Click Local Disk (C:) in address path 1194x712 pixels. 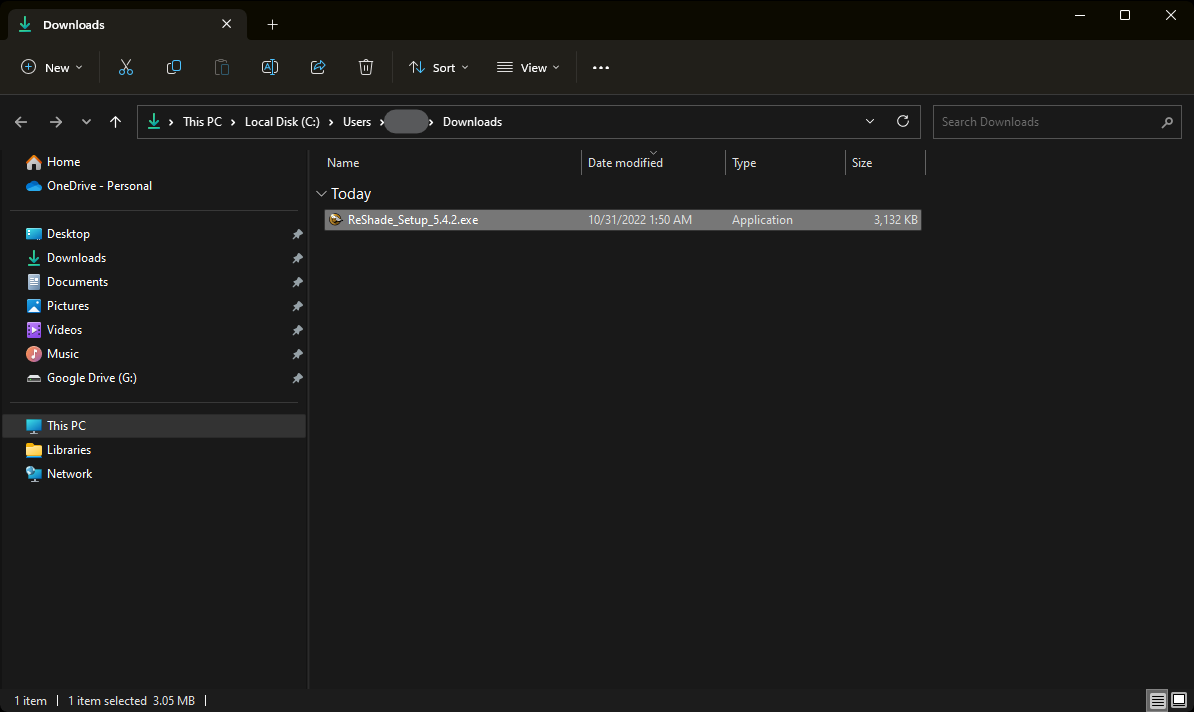(x=283, y=122)
